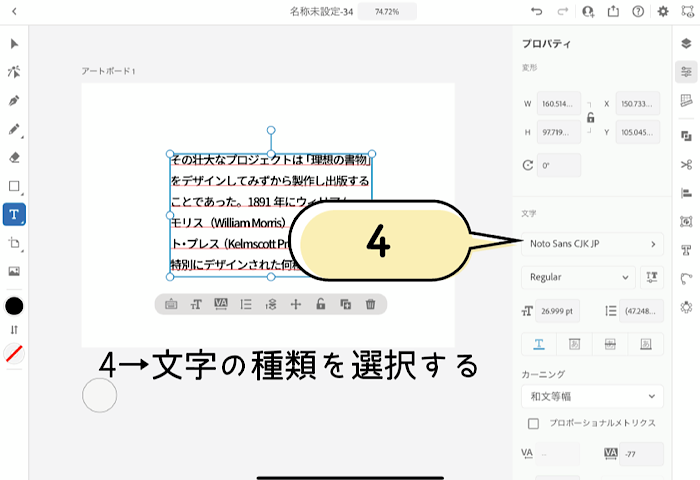Open the scissors cut panel icon
Image resolution: width=700 pixels, height=480 pixels.
[687, 164]
